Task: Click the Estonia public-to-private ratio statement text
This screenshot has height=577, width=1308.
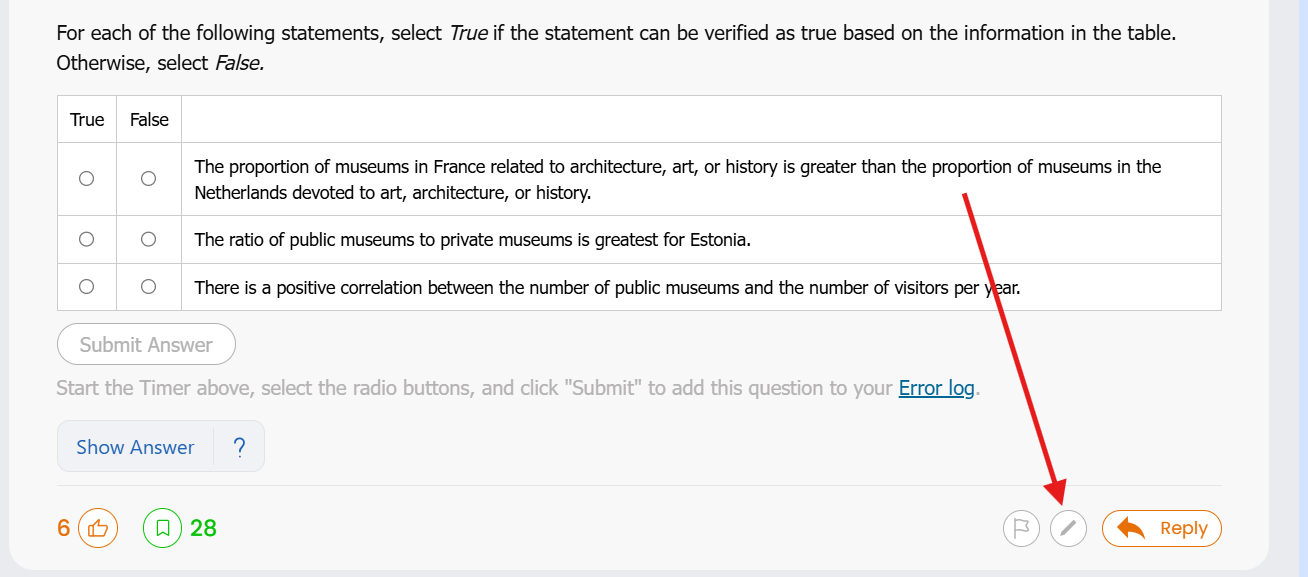Action: [472, 240]
